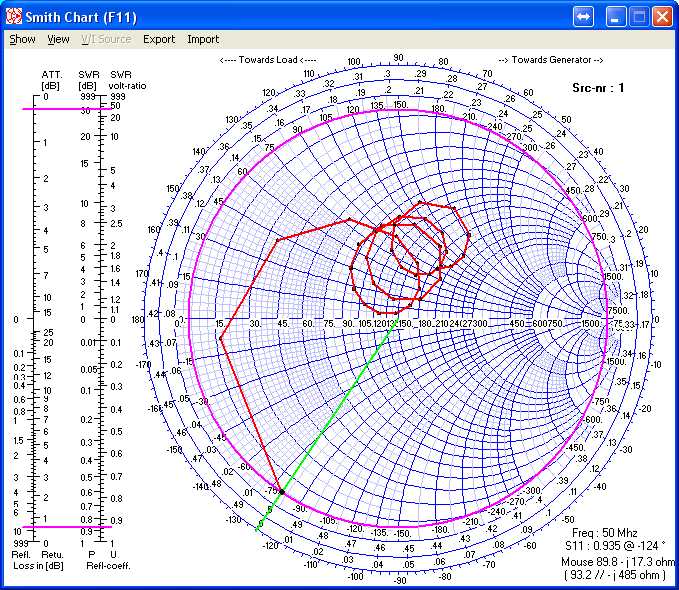Click the greyed-out VI-Source menu
Image resolution: width=679 pixels, height=590 pixels.
105,39
